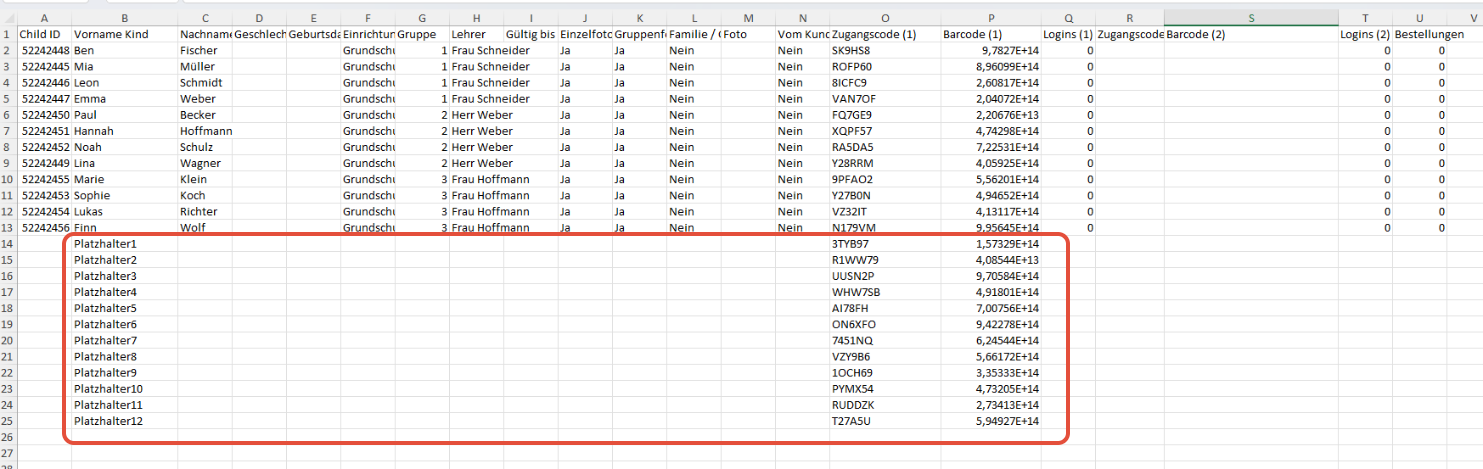
Task: Select cell containing Platzhalter12
Action: tap(124, 421)
